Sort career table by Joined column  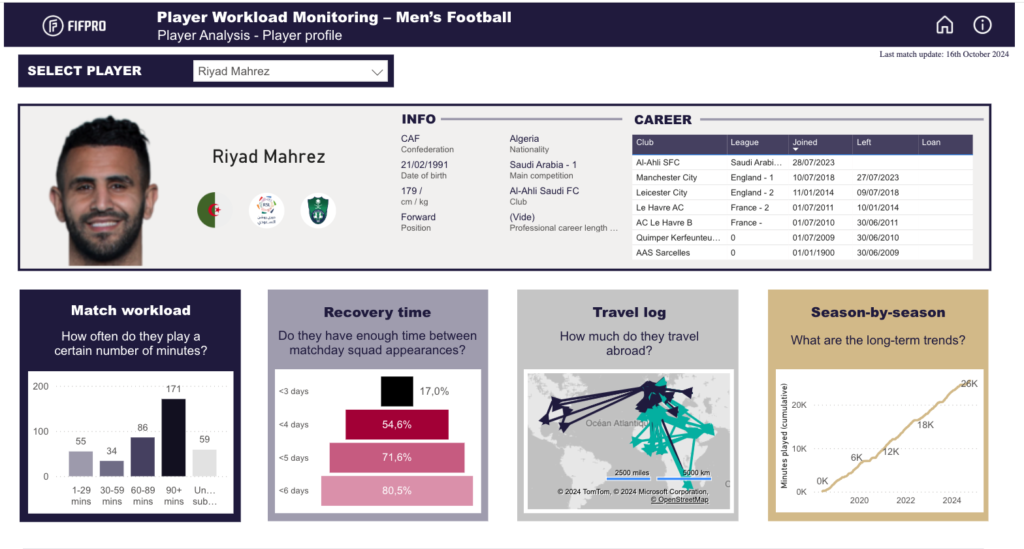tap(804, 143)
